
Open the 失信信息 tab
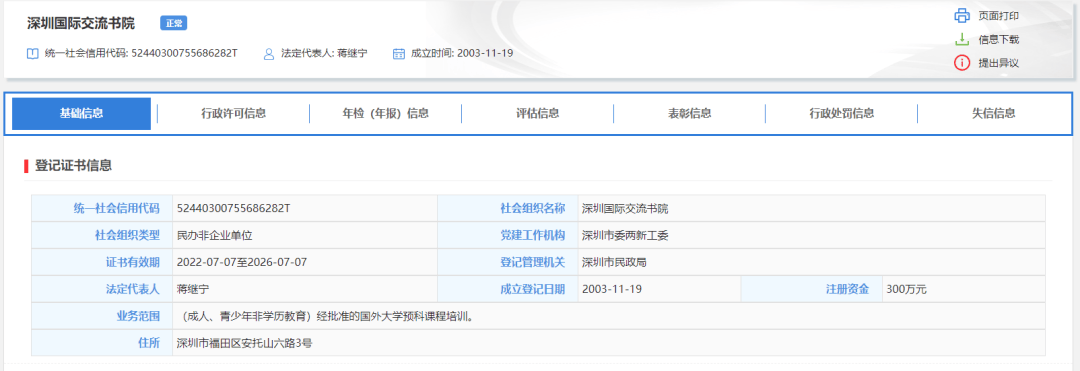point(993,114)
